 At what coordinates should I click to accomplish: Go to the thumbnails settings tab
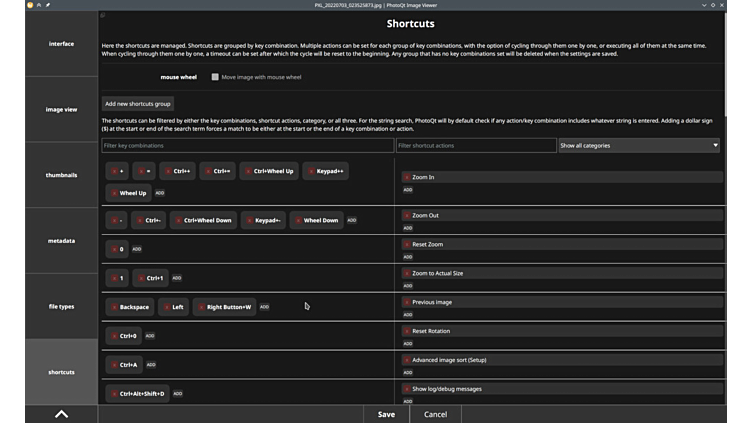click(61, 175)
